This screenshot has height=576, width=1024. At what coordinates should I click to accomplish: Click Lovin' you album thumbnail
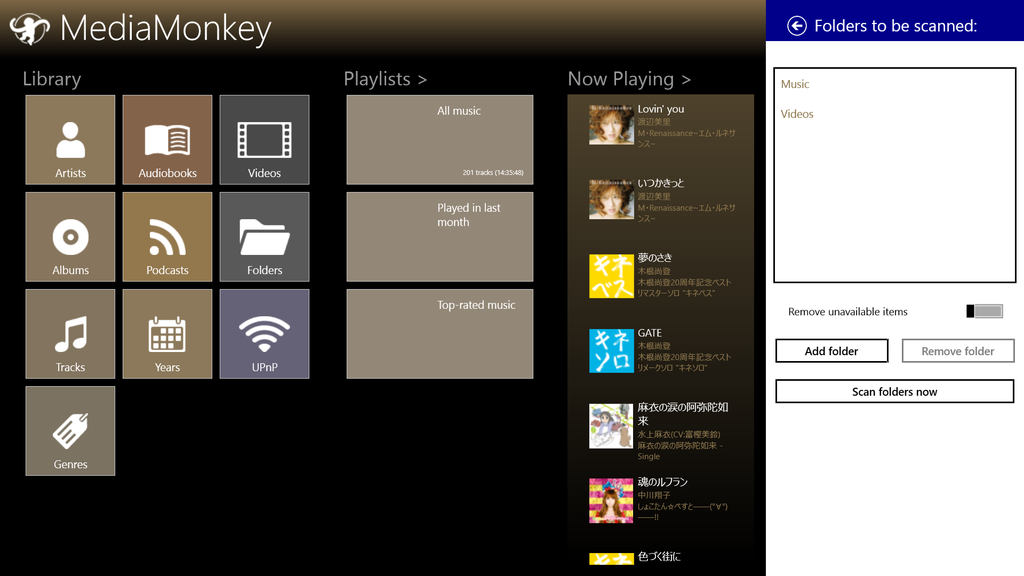click(611, 124)
